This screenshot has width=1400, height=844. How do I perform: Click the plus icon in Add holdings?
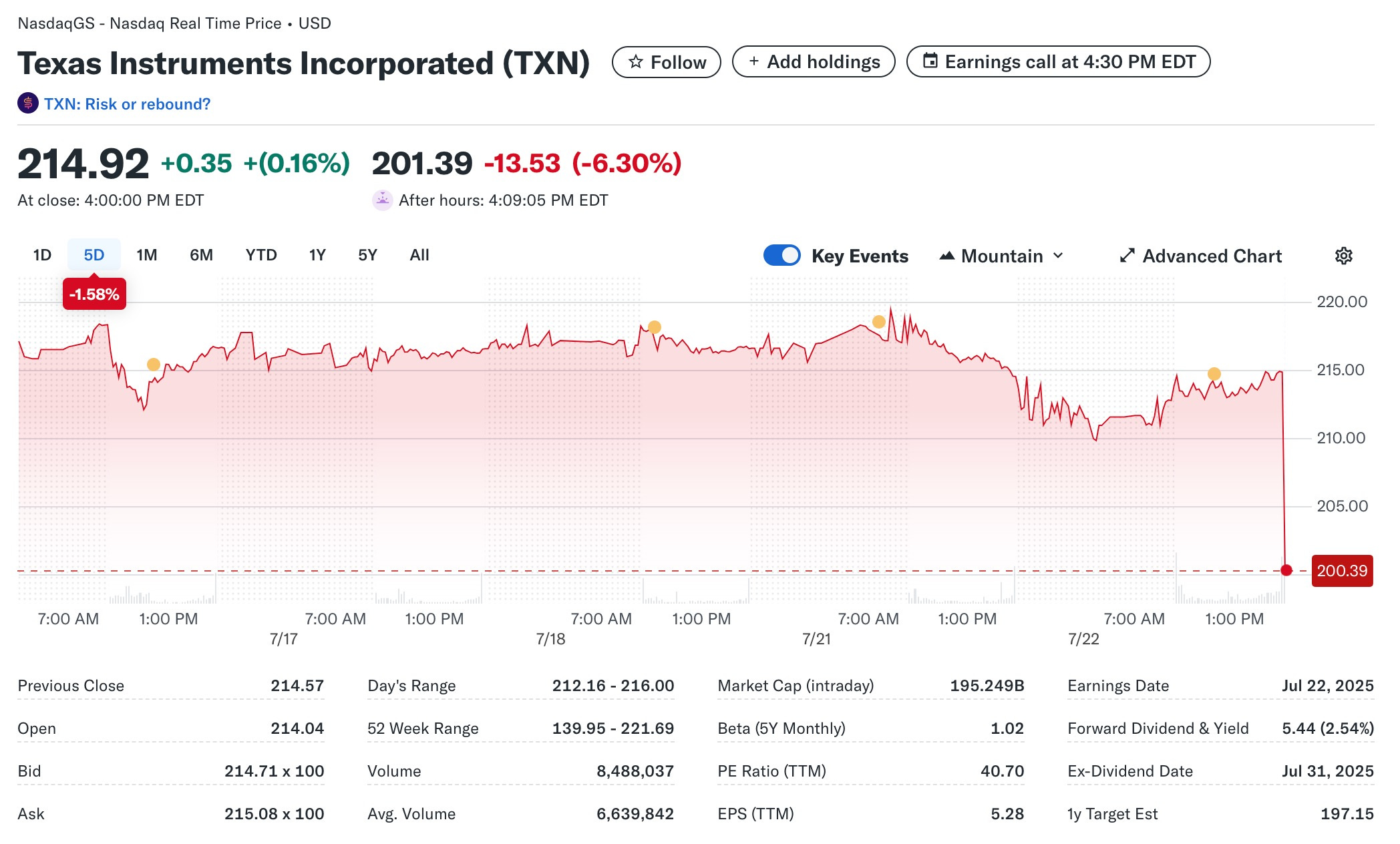pyautogui.click(x=753, y=61)
